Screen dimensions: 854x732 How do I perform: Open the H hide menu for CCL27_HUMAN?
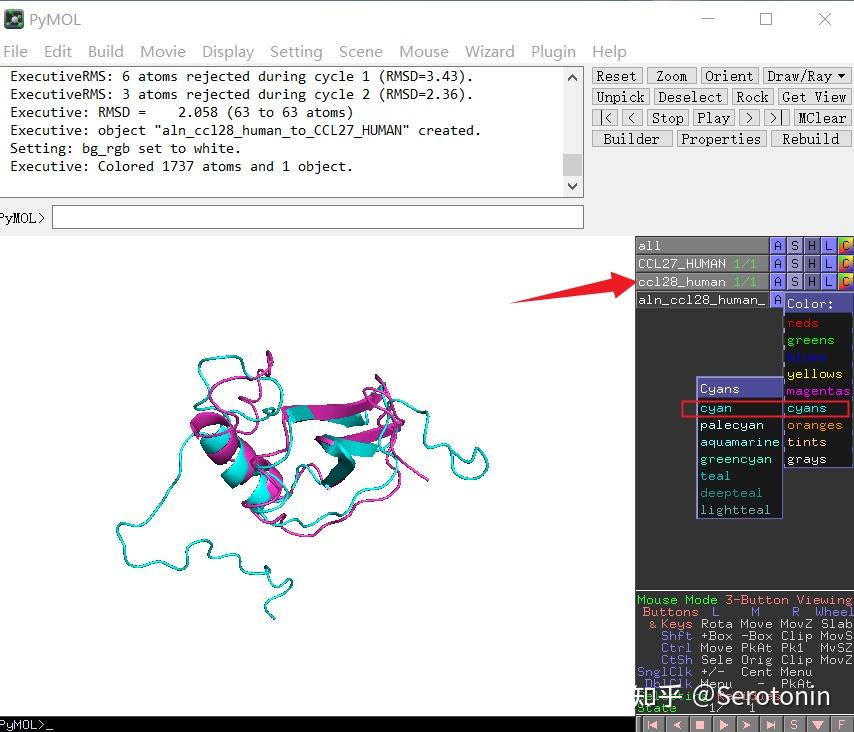coord(812,264)
